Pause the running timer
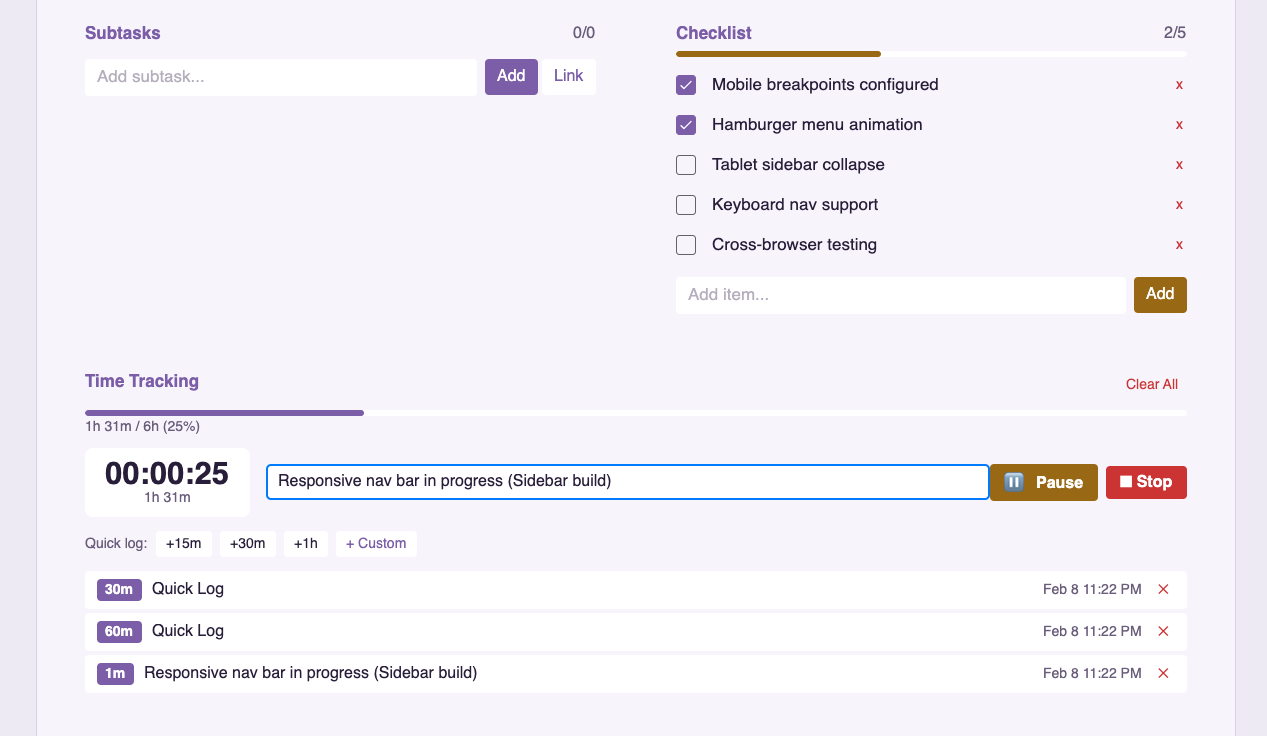This screenshot has width=1267, height=736. click(x=1043, y=482)
